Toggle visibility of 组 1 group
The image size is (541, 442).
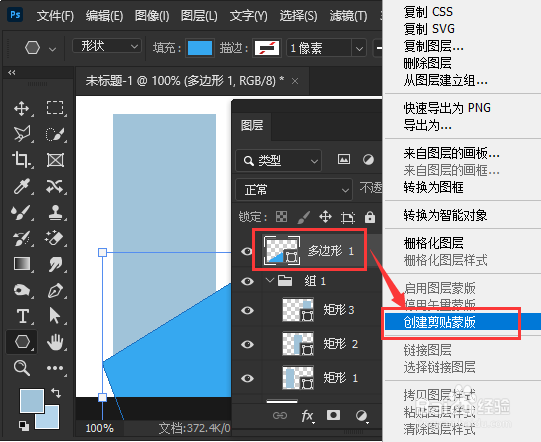[247, 281]
